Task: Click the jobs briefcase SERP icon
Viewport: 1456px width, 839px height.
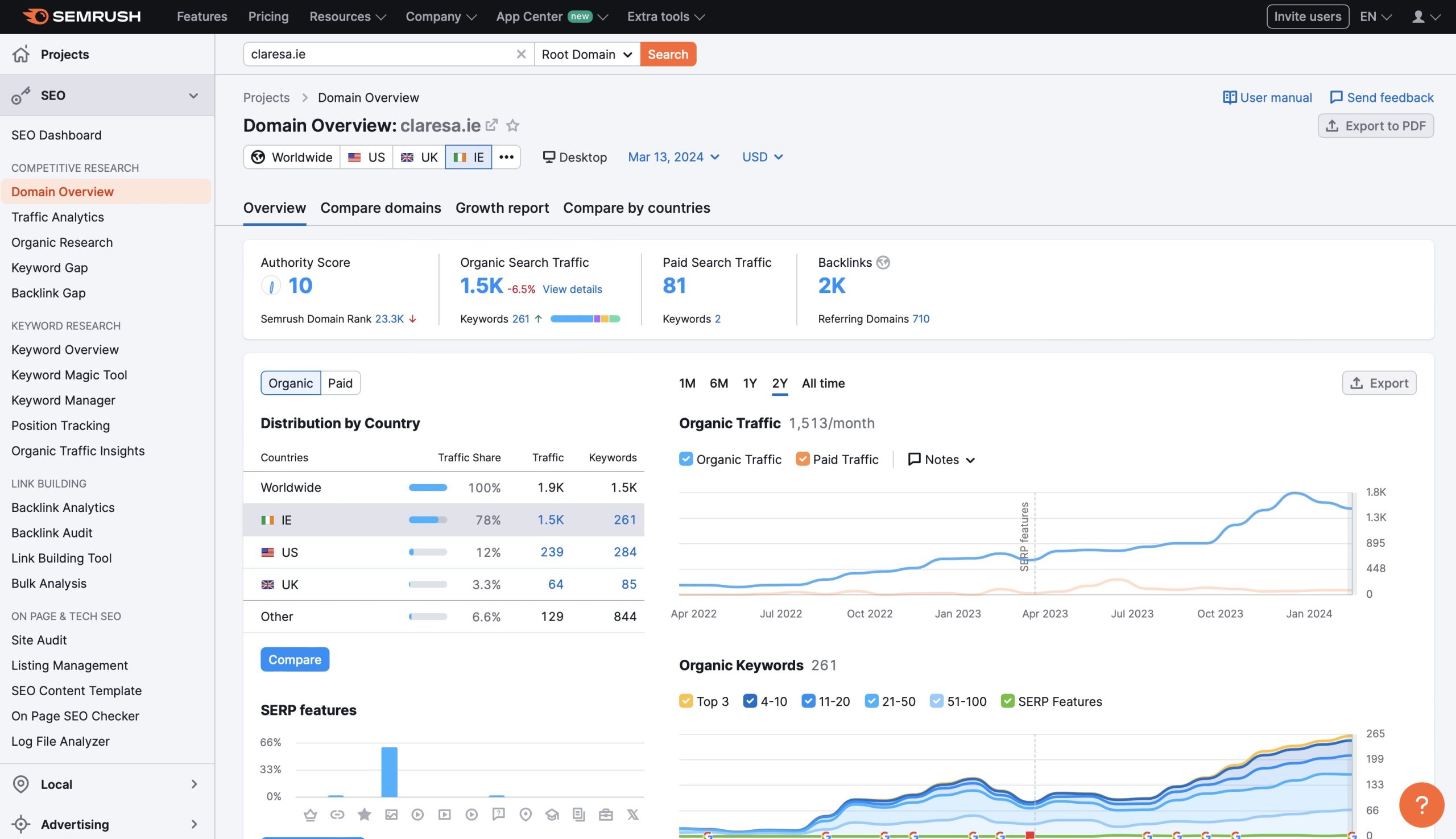Action: (606, 814)
